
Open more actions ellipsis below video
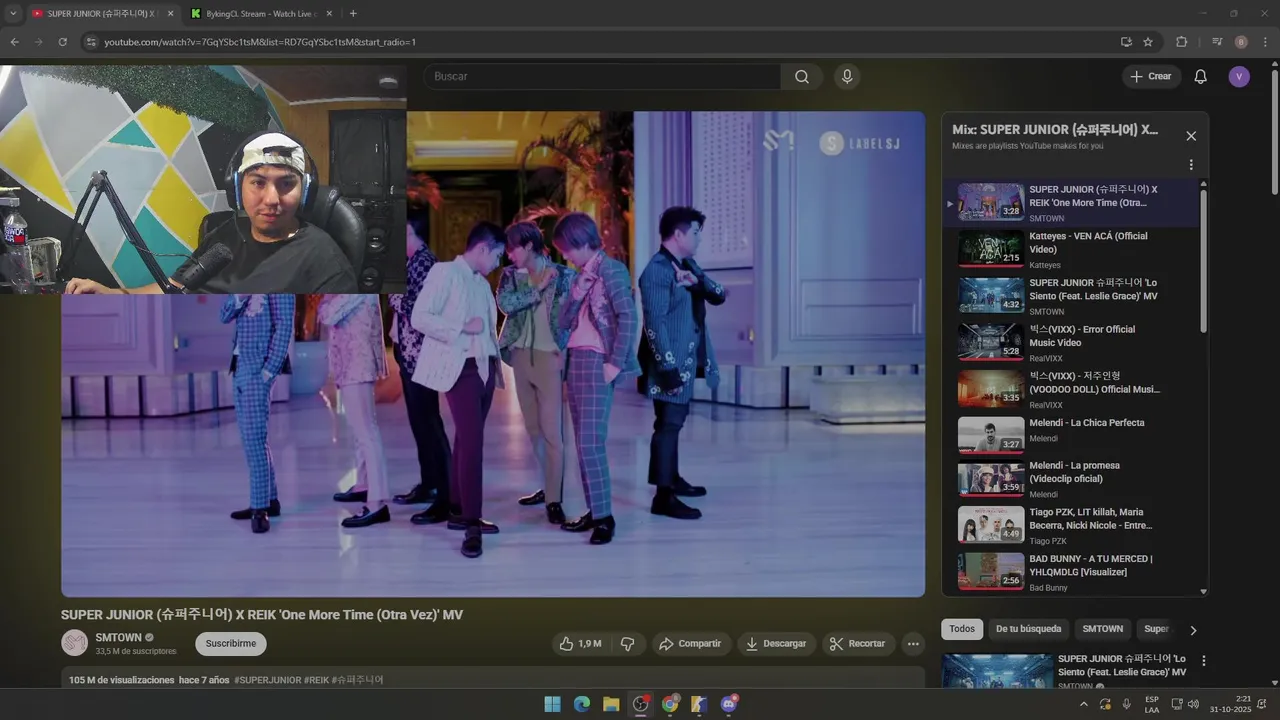click(913, 644)
